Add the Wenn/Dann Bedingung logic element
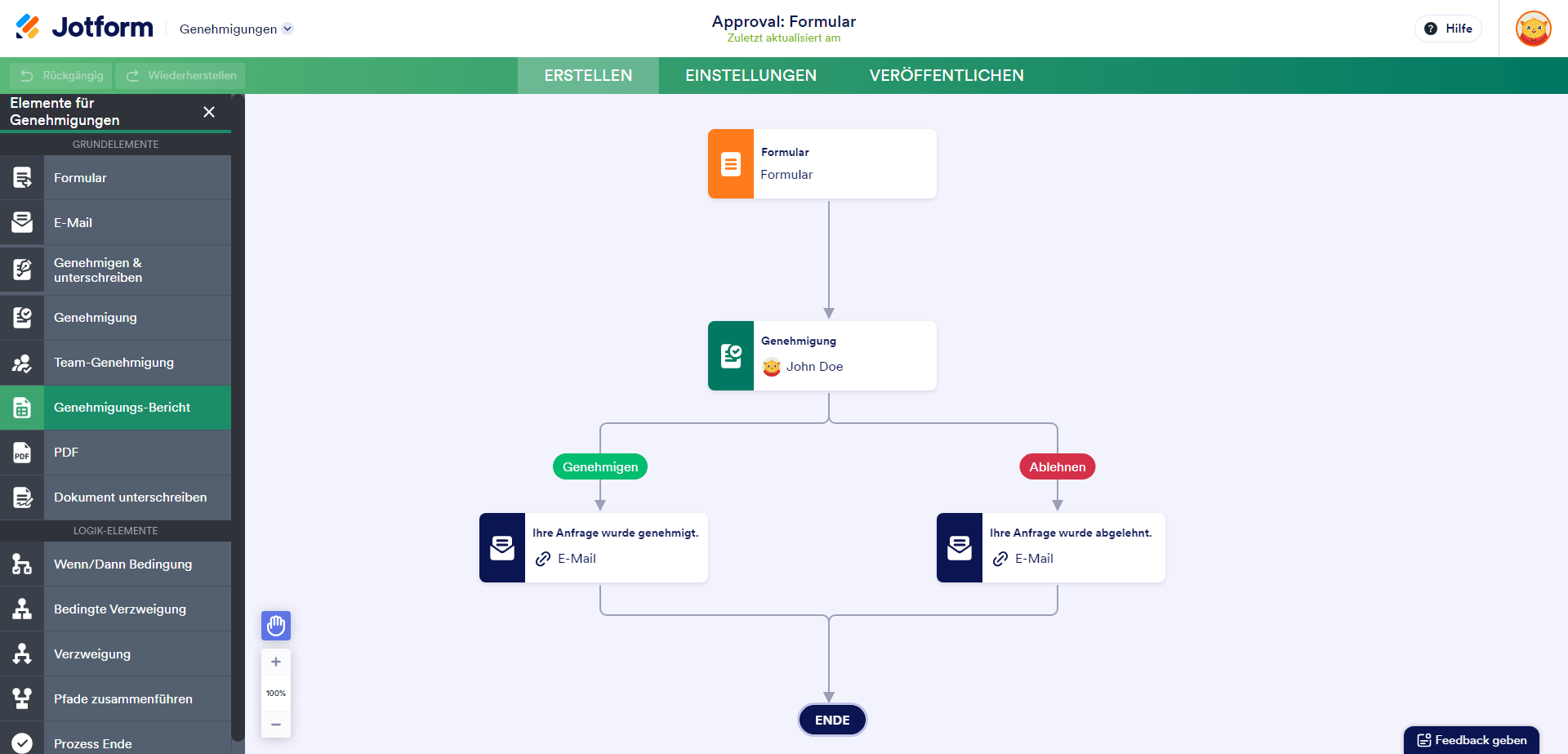The width and height of the screenshot is (1568, 754). (122, 564)
